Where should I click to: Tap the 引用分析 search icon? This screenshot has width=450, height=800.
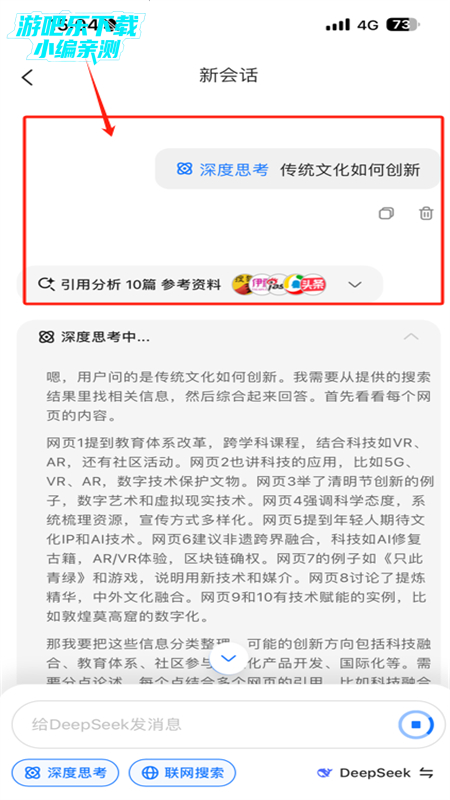(x=46, y=284)
